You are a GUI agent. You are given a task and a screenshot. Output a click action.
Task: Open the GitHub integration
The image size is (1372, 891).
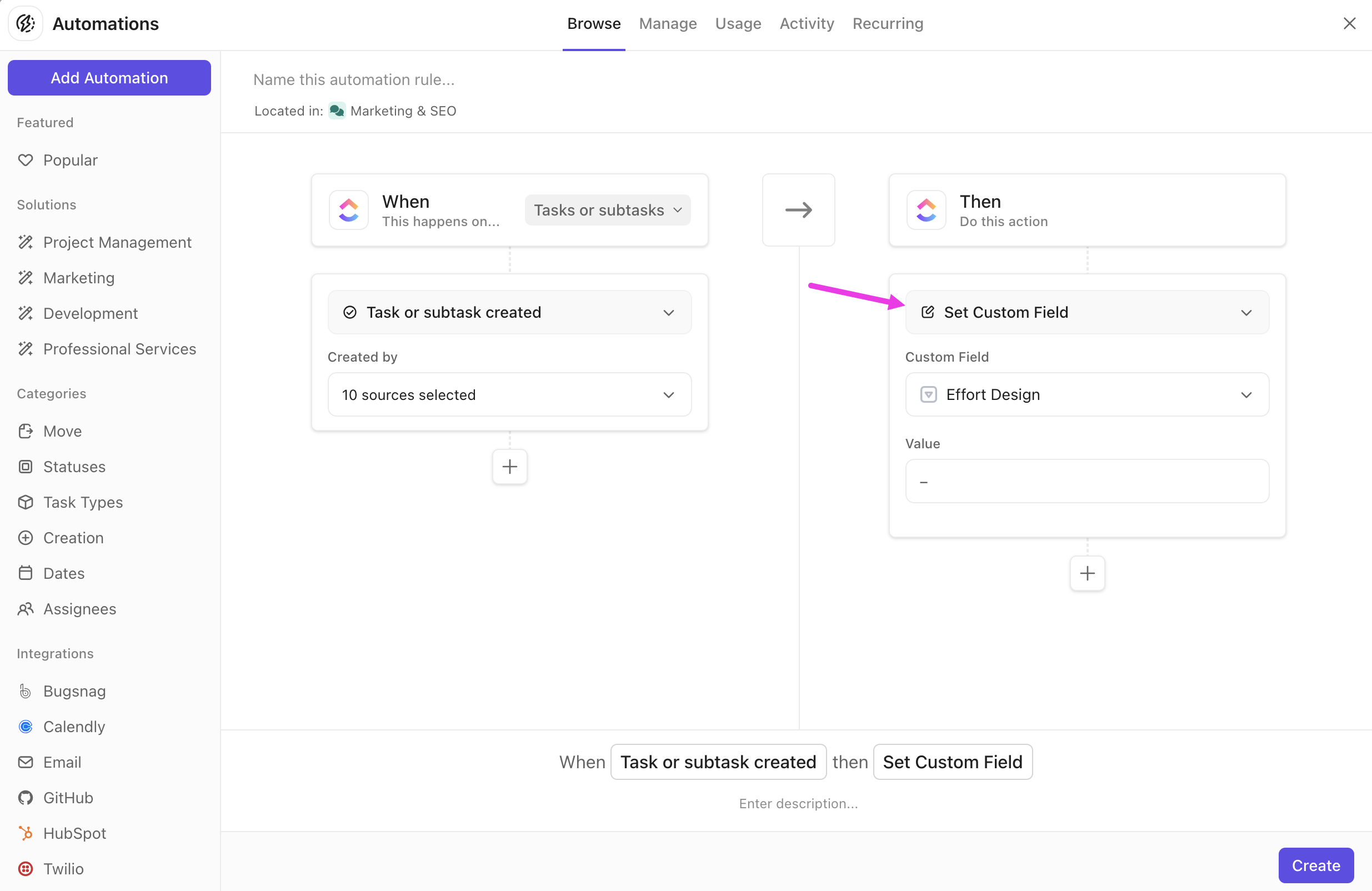pos(67,797)
